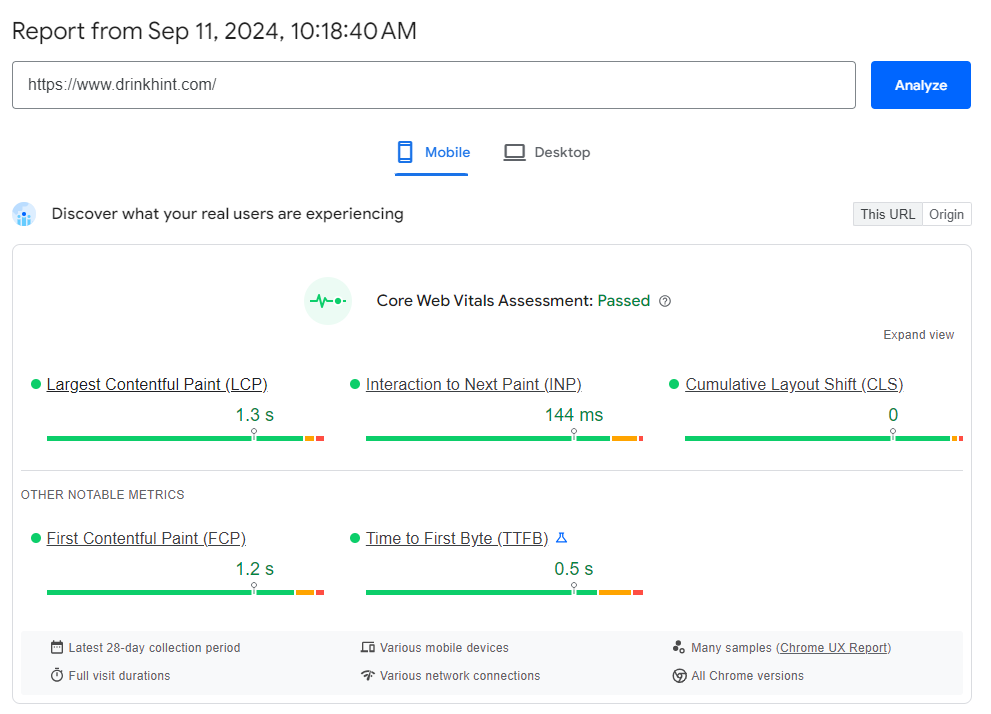Open Interaction to Next Paint (INP) link

[x=473, y=384]
